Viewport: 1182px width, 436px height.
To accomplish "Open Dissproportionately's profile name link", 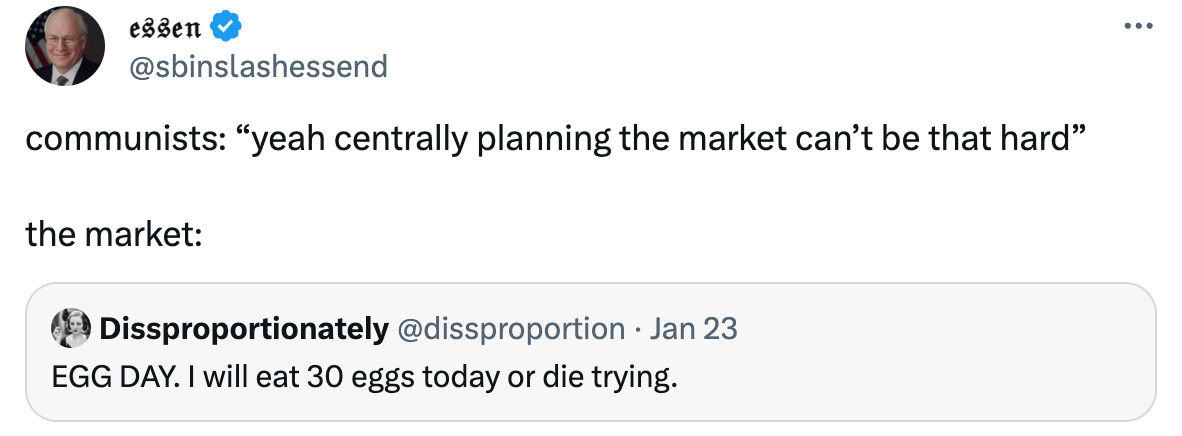I will (x=244, y=327).
